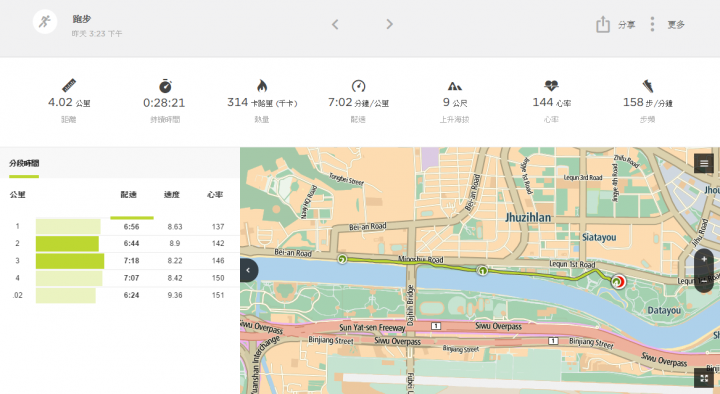Click the three-dot more options icon
Viewport: 720px width, 394px height.
click(652, 24)
